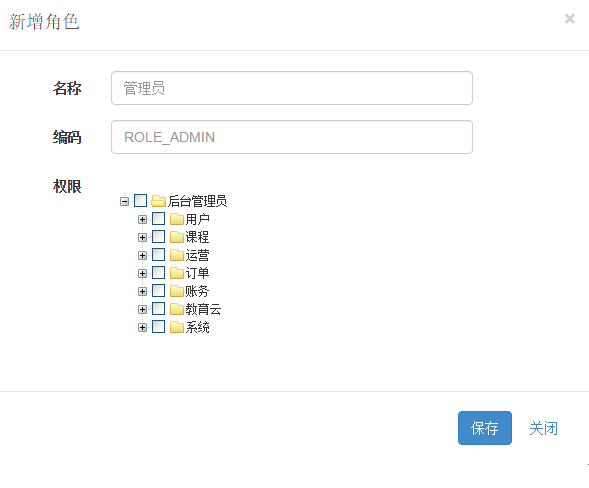589x488 pixels.
Task: Click the open folder icon for 后台管理员
Action: (x=158, y=201)
